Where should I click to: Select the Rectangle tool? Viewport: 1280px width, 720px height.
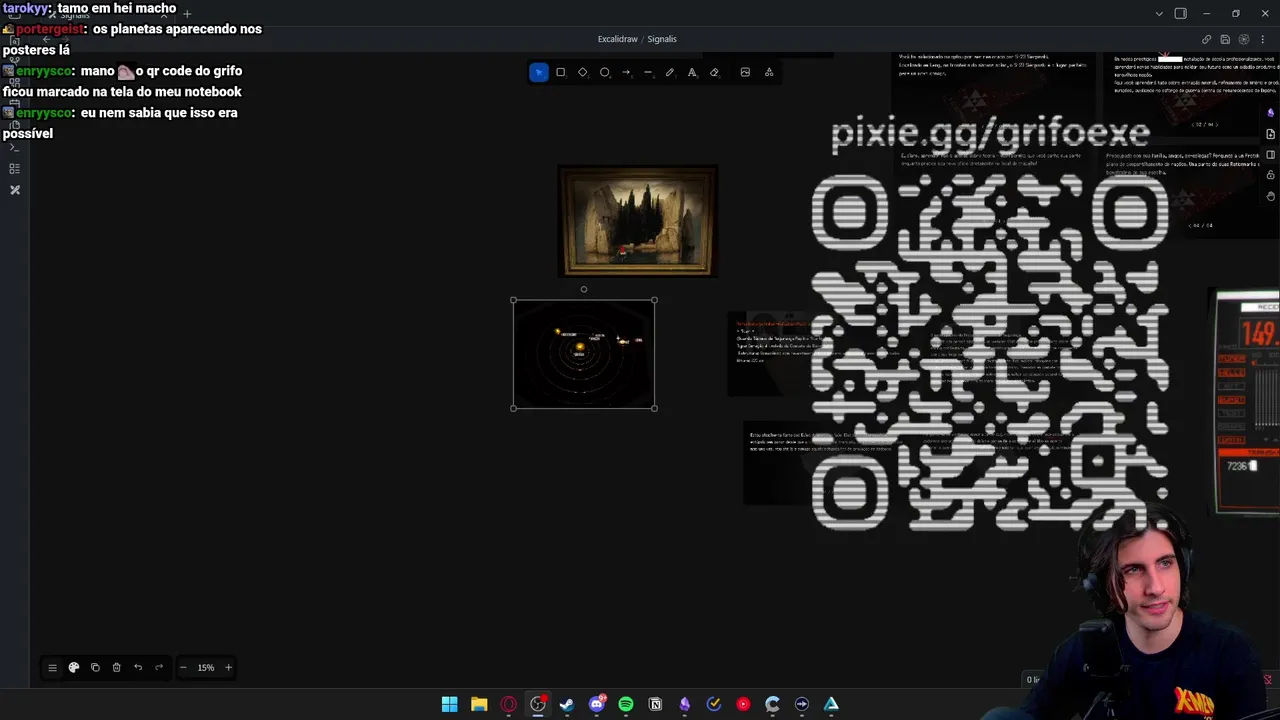point(561,72)
